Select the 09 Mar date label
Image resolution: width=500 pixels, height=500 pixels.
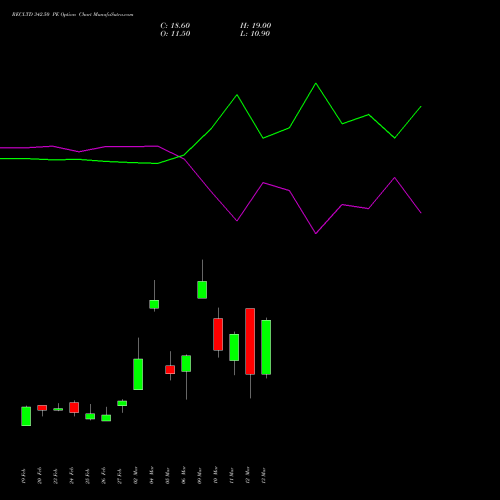point(199,476)
